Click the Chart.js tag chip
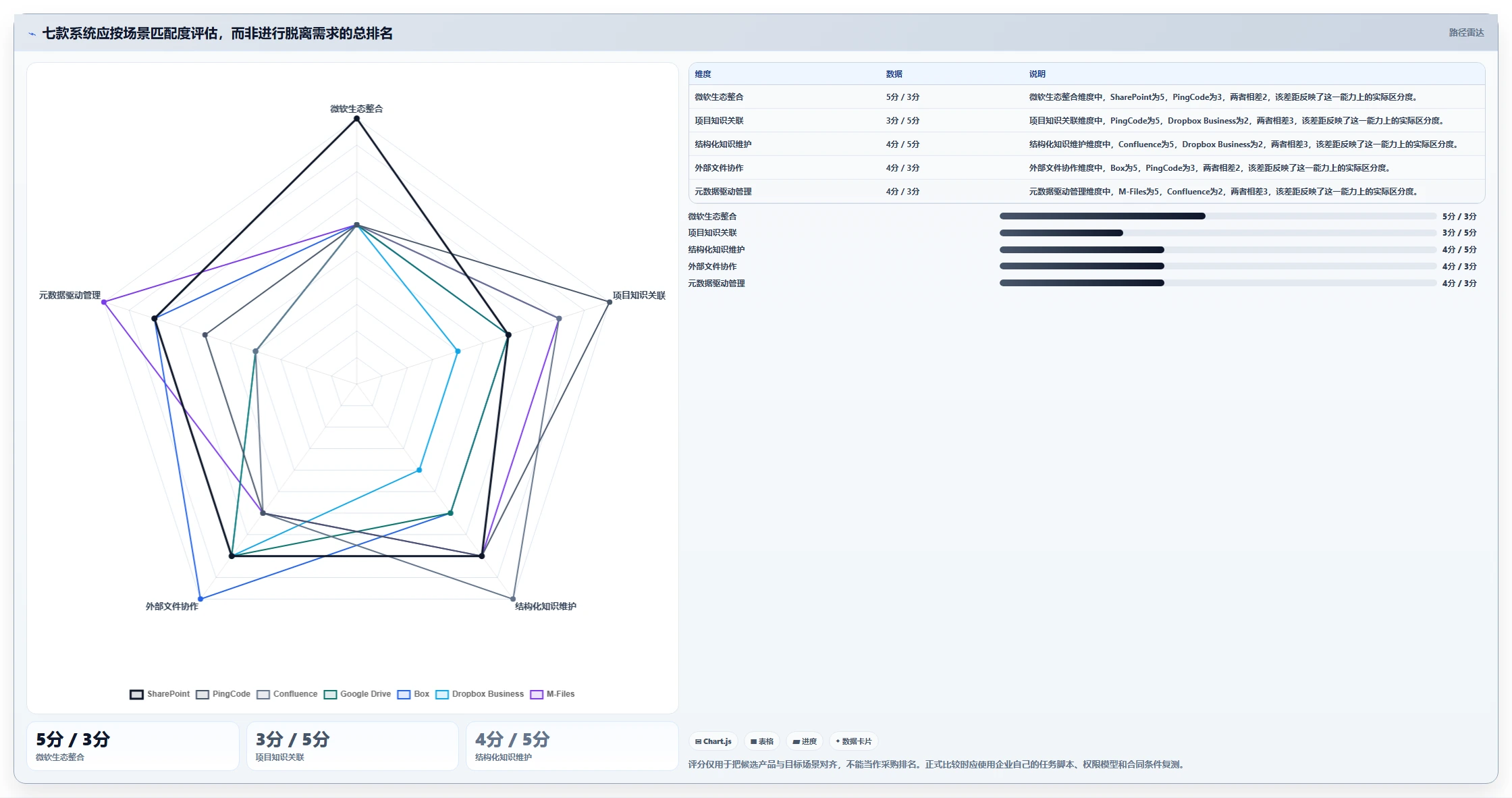The height and width of the screenshot is (798, 1512). pos(713,741)
